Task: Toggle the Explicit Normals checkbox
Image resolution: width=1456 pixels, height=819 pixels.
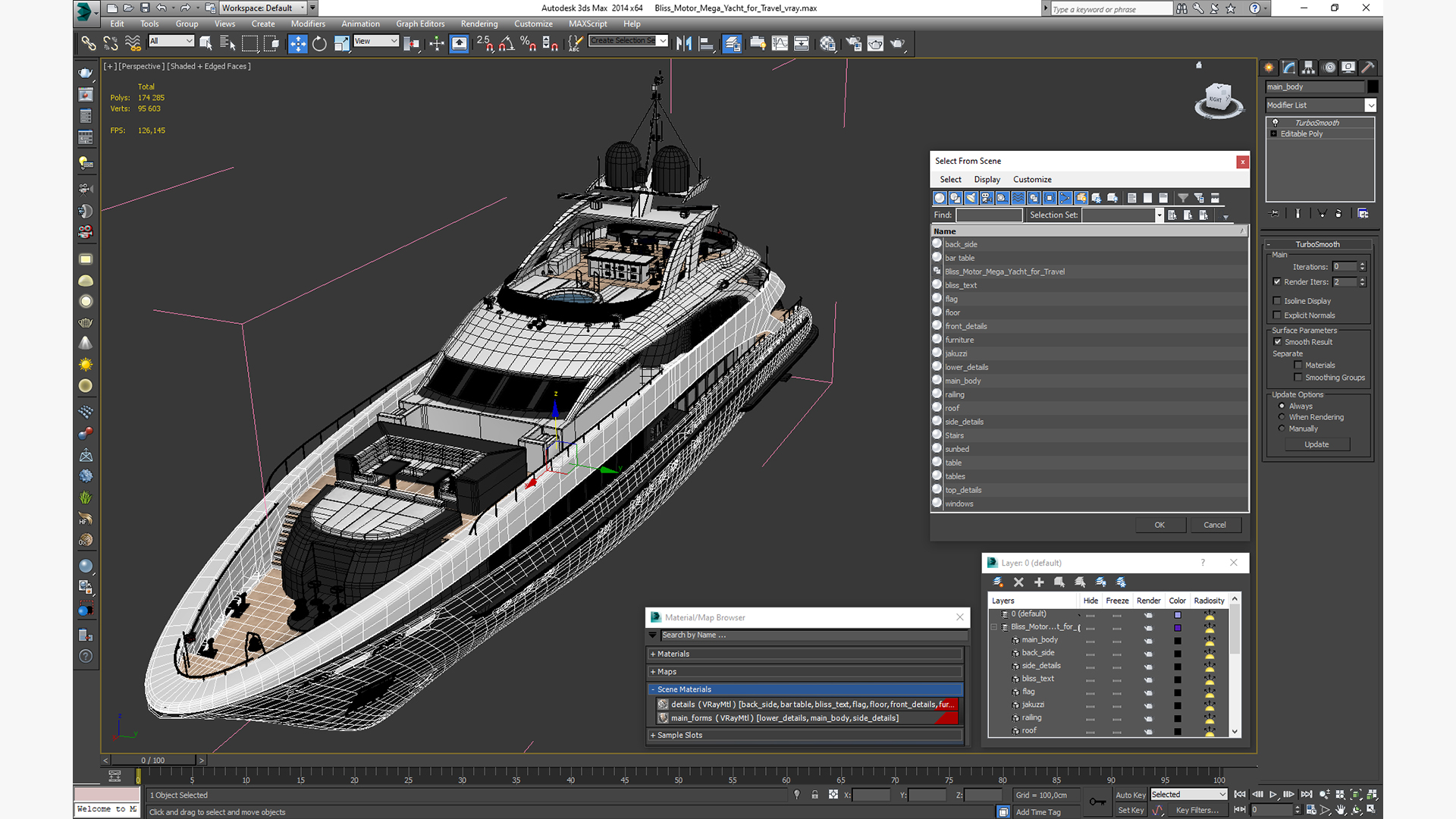Action: tap(1277, 315)
